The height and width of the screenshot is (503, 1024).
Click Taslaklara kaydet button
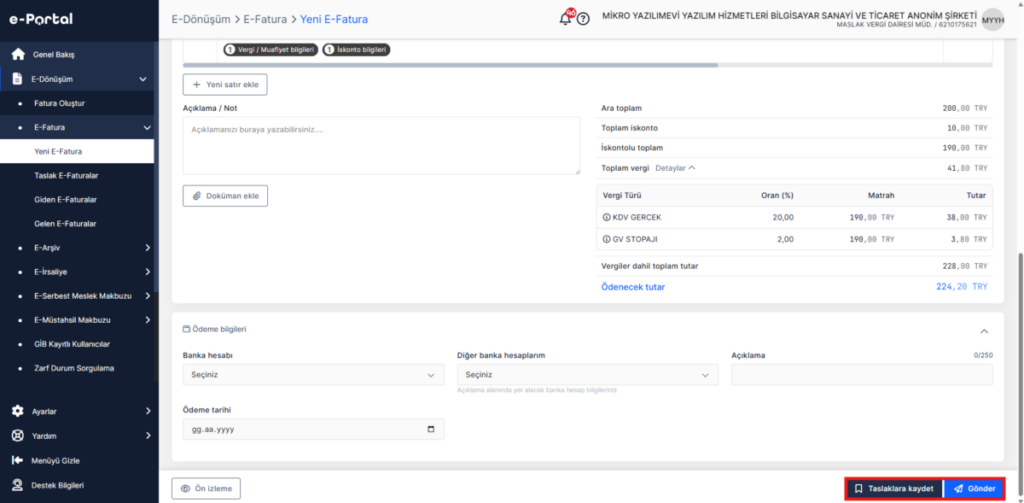coord(894,489)
